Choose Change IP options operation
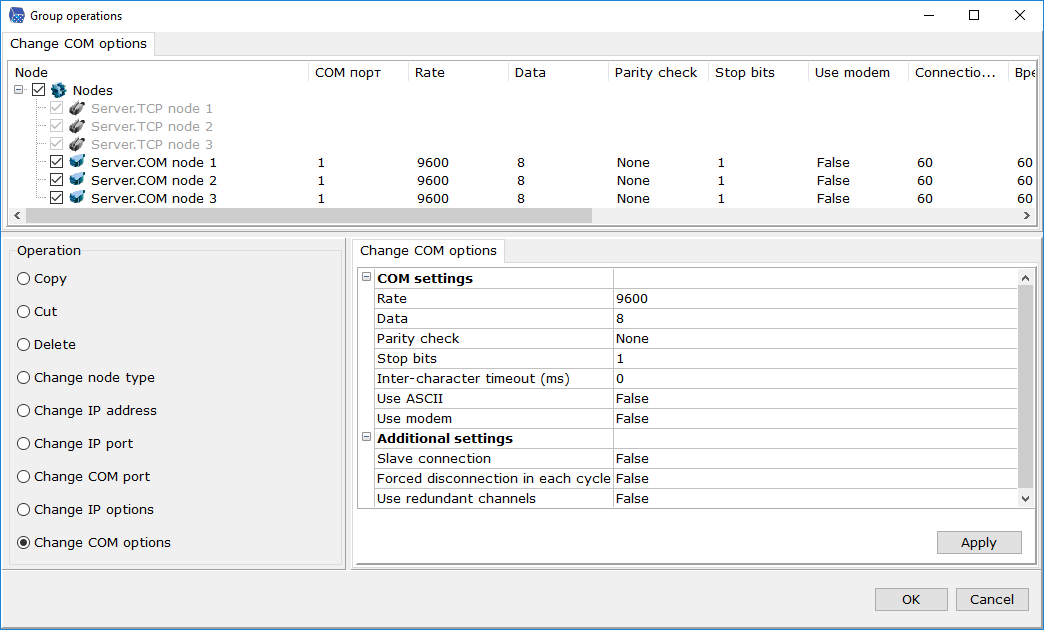 [x=24, y=509]
